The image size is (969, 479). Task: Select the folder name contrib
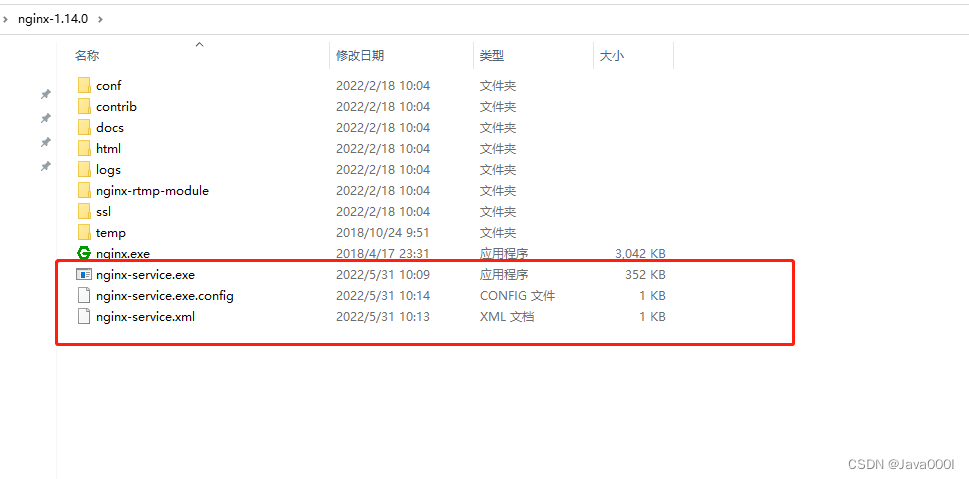(x=117, y=106)
